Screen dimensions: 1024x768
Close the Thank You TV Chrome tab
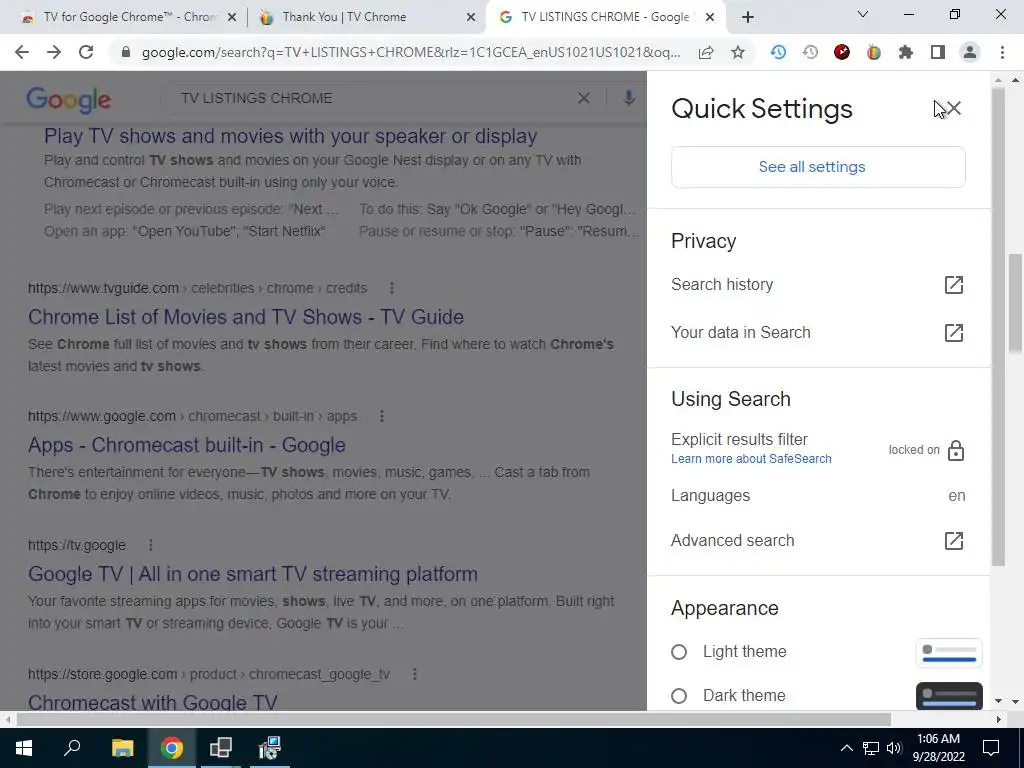(471, 18)
